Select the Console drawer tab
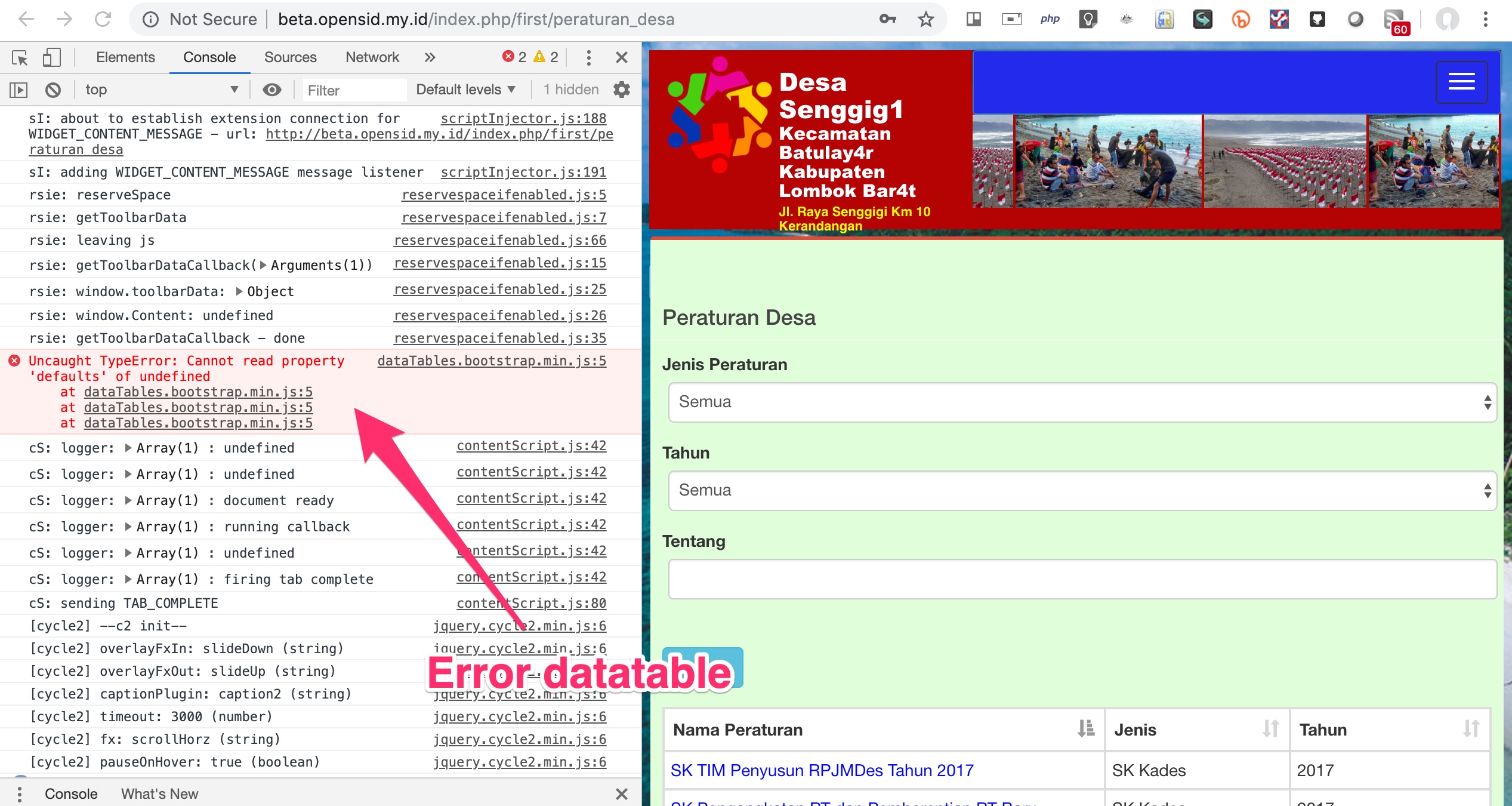 point(71,794)
